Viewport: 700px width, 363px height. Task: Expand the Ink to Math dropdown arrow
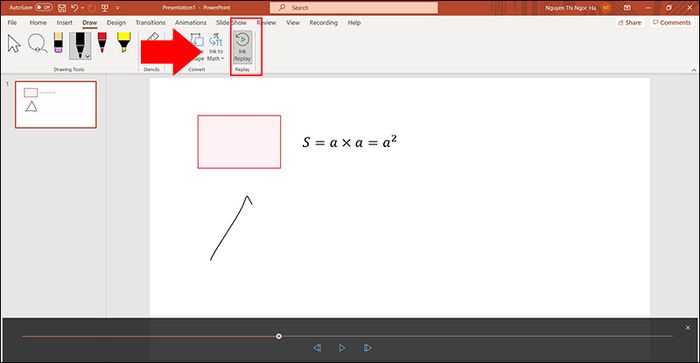point(222,58)
